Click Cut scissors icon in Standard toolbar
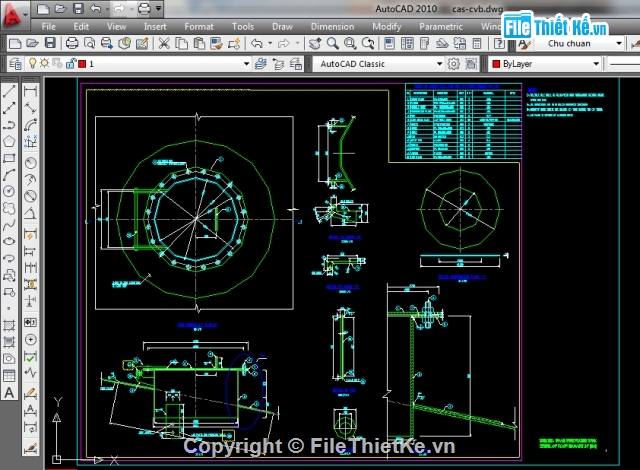This screenshot has height=470, width=640. pos(164,43)
